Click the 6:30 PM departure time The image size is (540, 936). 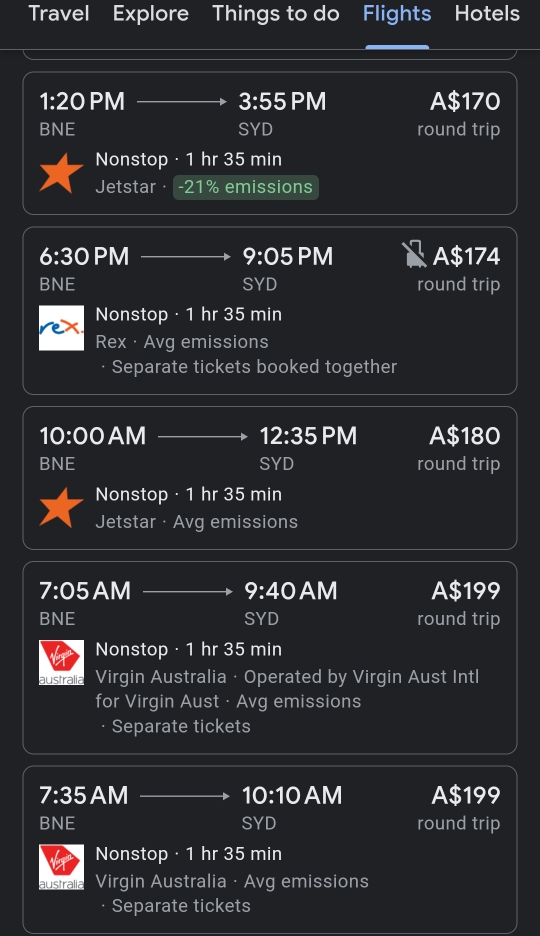[84, 257]
